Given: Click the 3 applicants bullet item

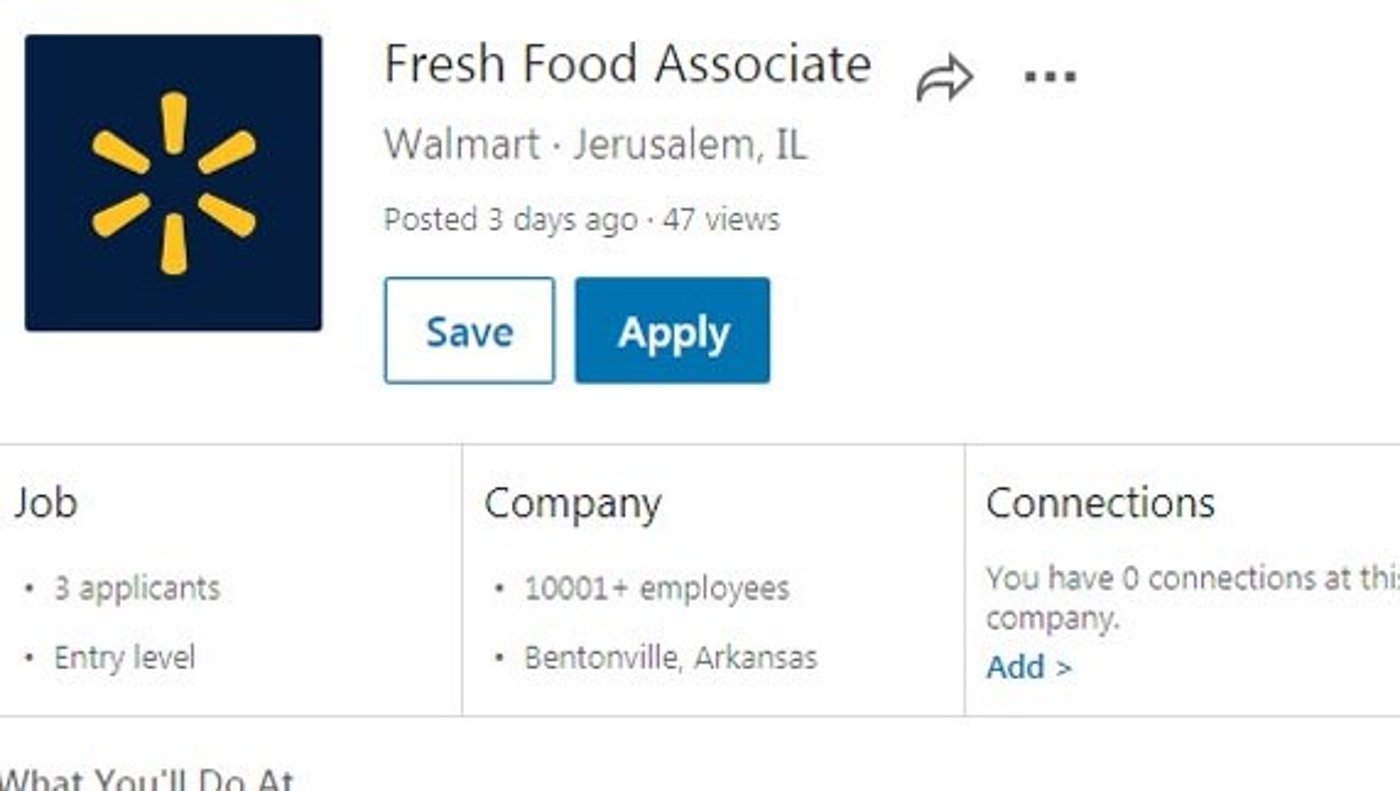Looking at the screenshot, I should coord(137,588).
